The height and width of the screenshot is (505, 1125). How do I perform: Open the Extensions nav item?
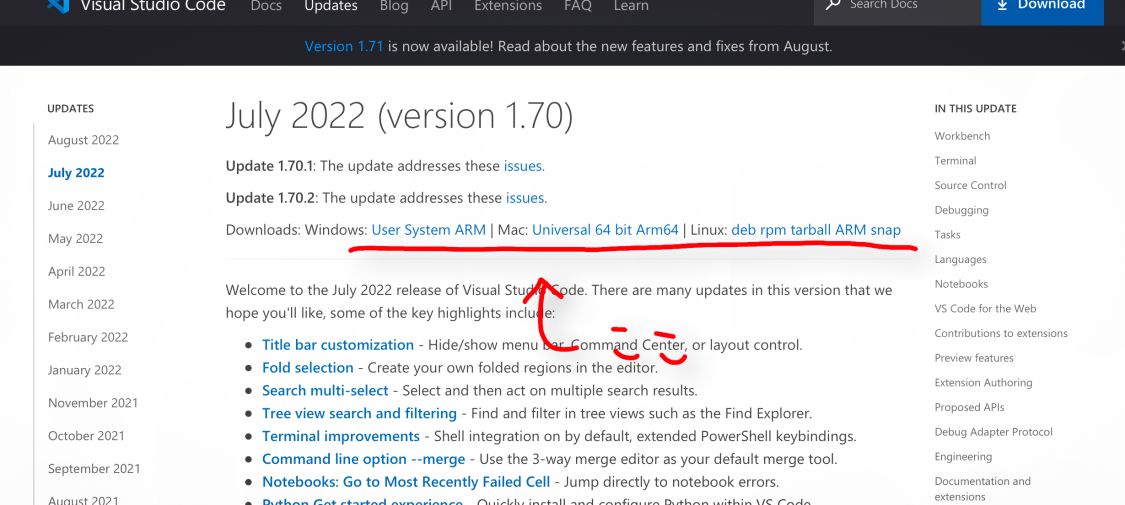(508, 6)
